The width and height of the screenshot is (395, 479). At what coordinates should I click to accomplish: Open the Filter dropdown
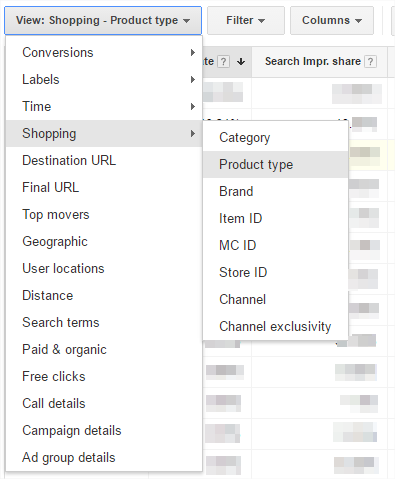tap(246, 20)
